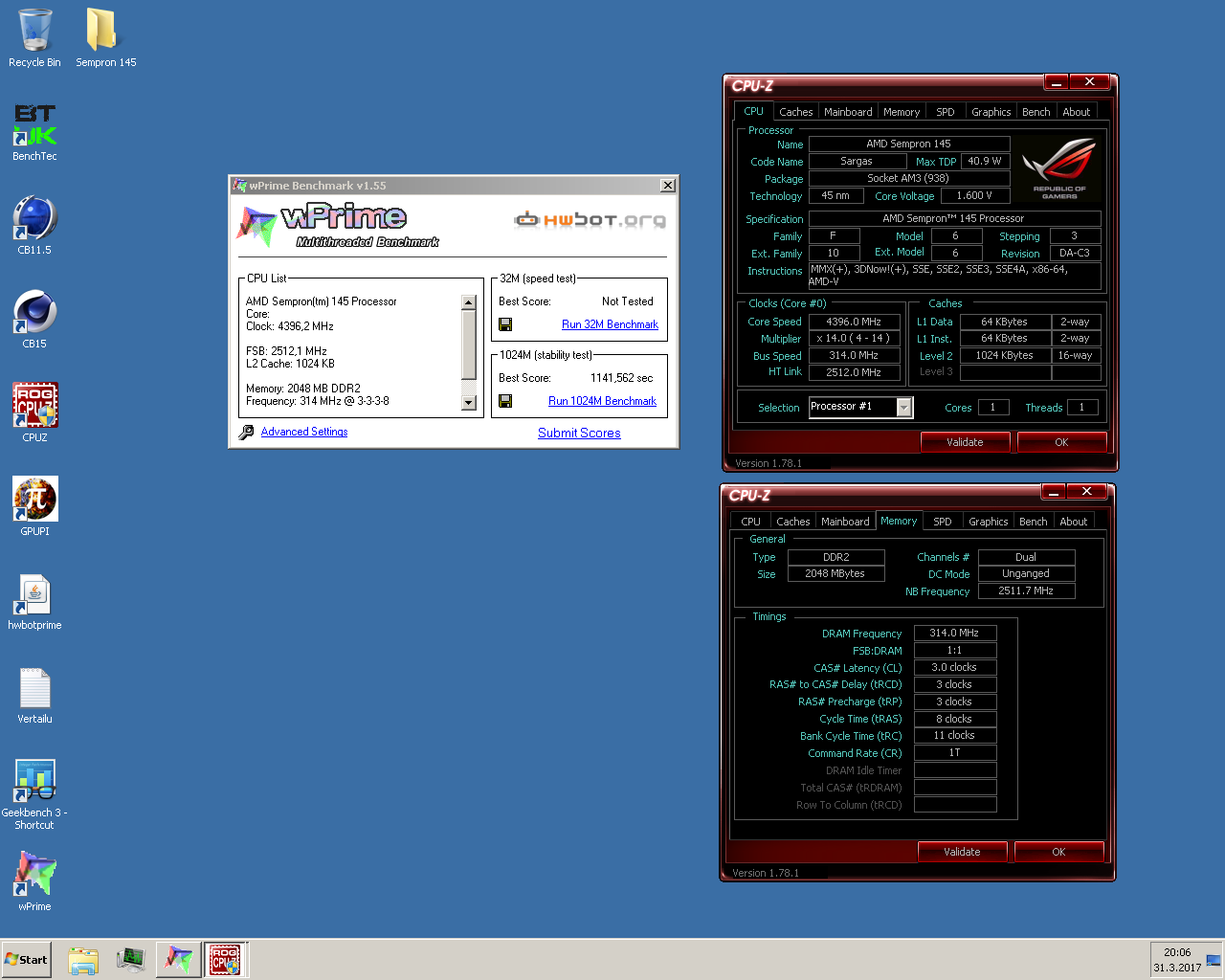
Task: Open SPD tab in top CPU-Z window
Action: [946, 112]
